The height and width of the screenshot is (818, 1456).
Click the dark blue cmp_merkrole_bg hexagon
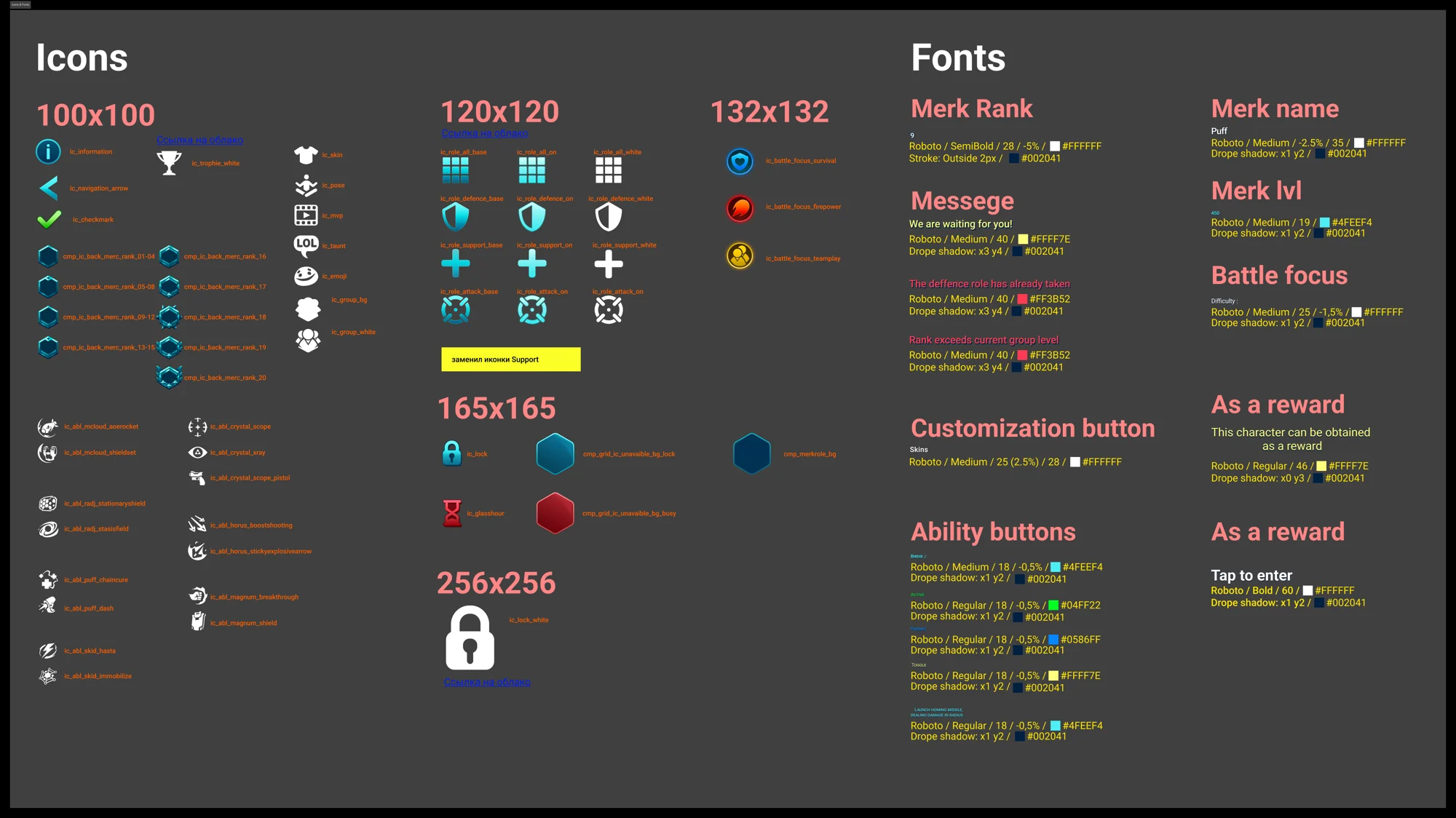pyautogui.click(x=752, y=453)
